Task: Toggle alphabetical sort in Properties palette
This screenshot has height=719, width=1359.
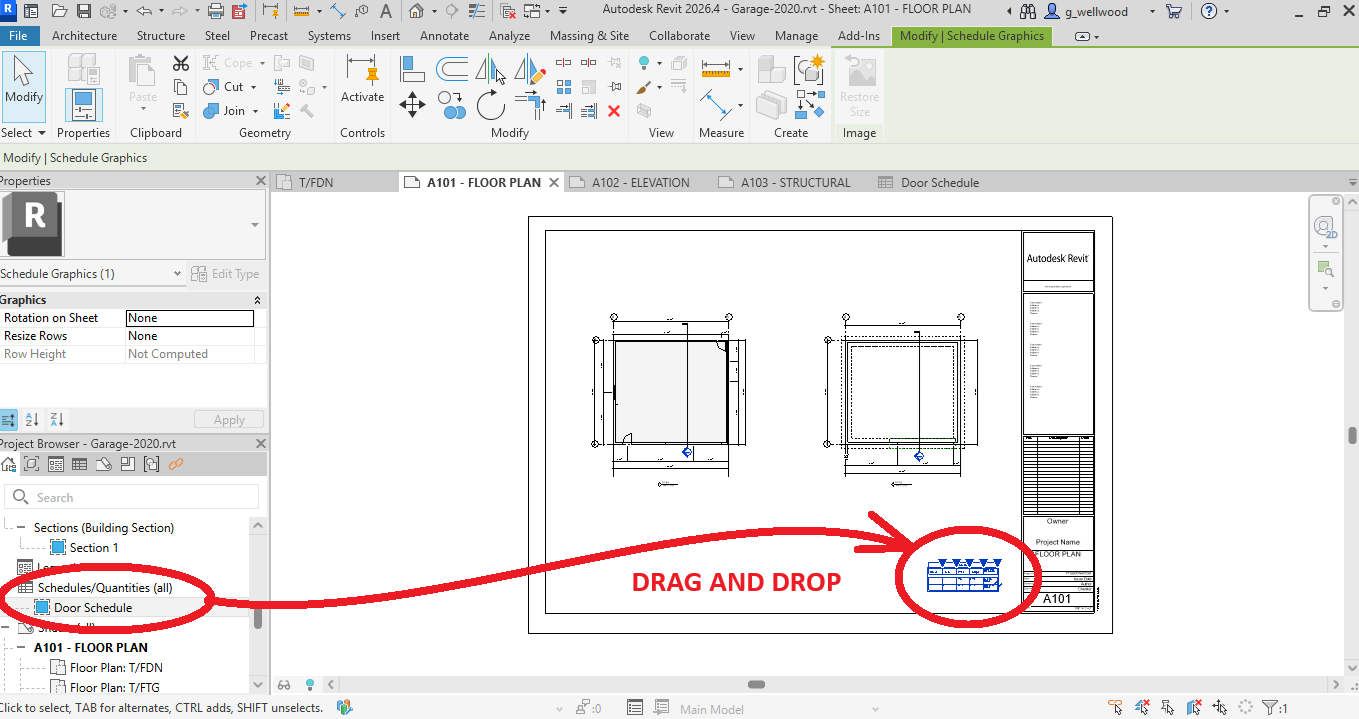Action: [x=31, y=420]
